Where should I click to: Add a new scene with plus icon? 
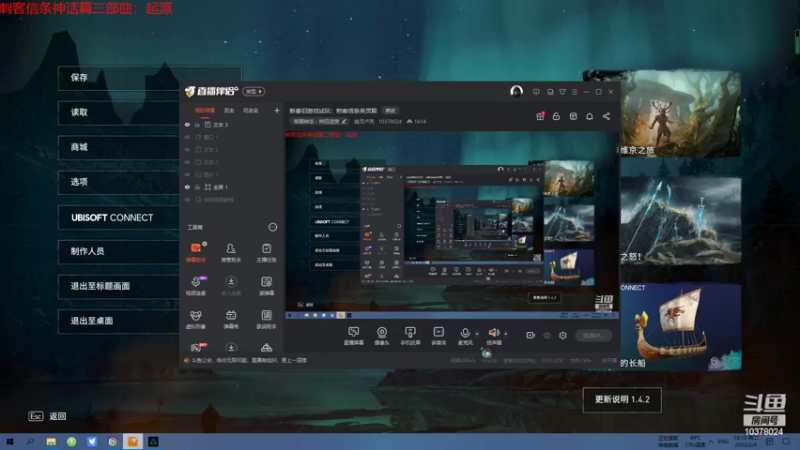pyautogui.click(x=277, y=110)
